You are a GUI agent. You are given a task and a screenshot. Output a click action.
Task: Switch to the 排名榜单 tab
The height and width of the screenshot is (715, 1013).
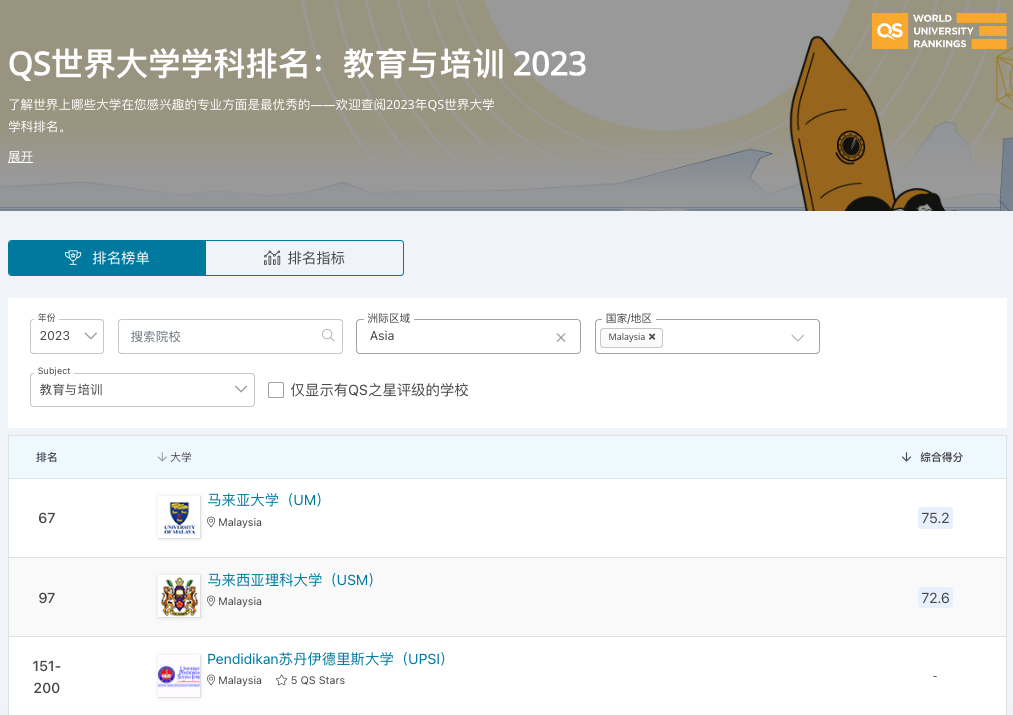(107, 258)
